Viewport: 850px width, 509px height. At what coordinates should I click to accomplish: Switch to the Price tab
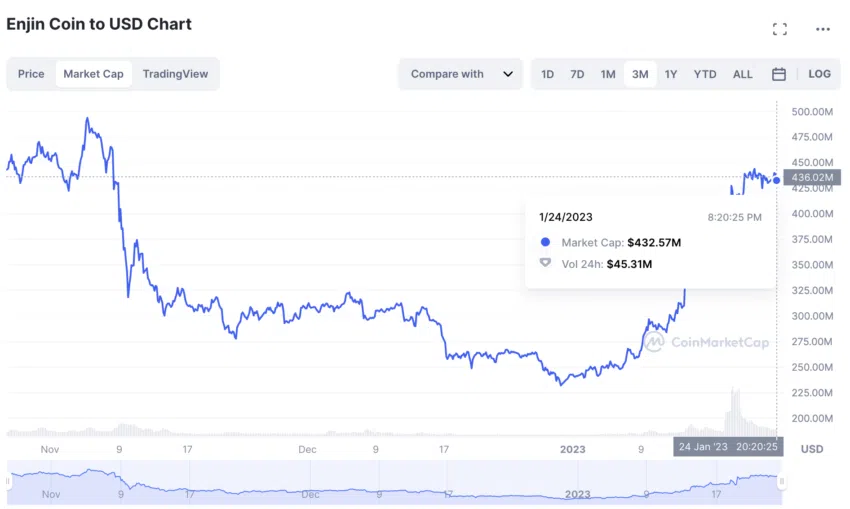[31, 74]
